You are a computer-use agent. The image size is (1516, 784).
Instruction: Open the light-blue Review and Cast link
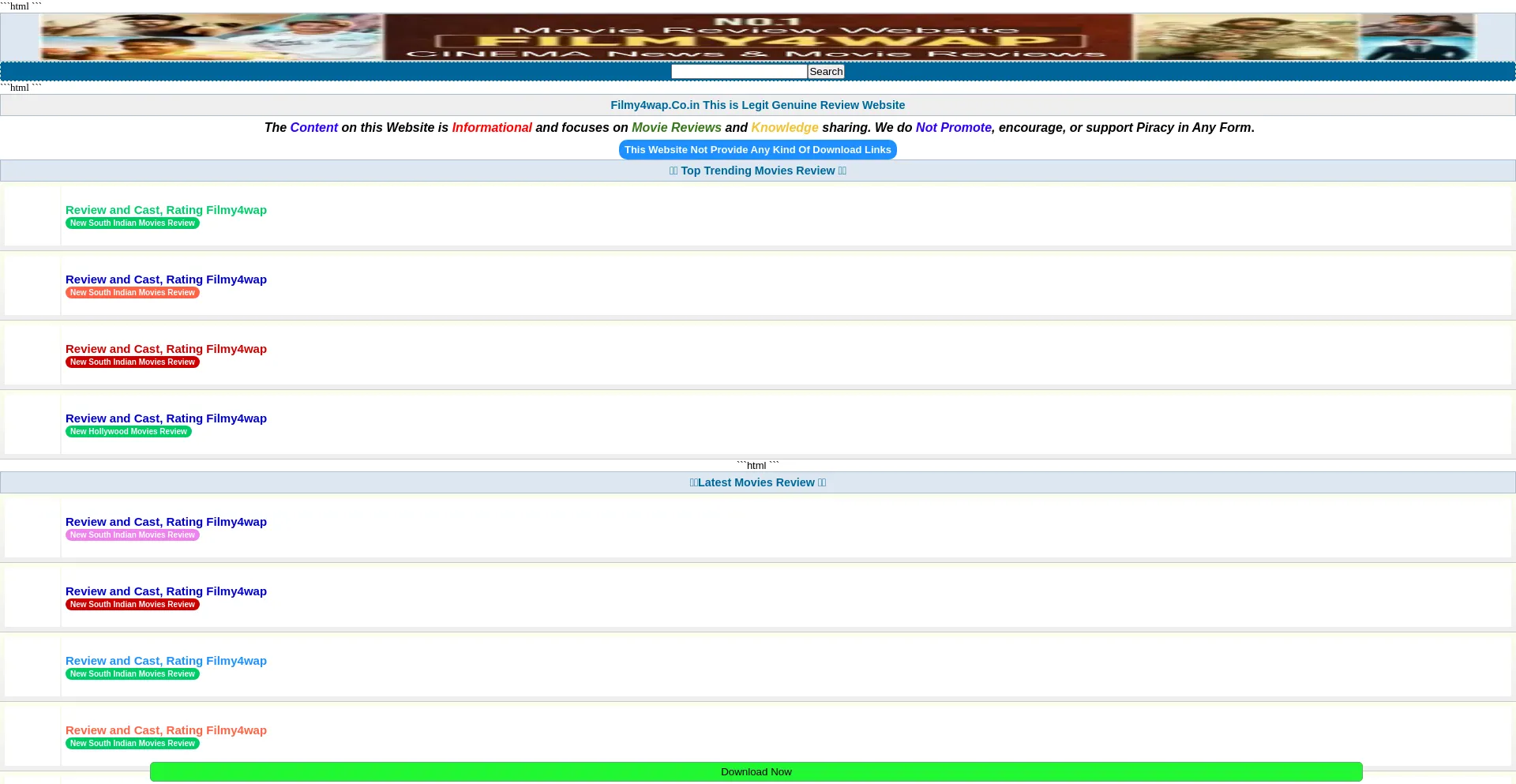(166, 661)
